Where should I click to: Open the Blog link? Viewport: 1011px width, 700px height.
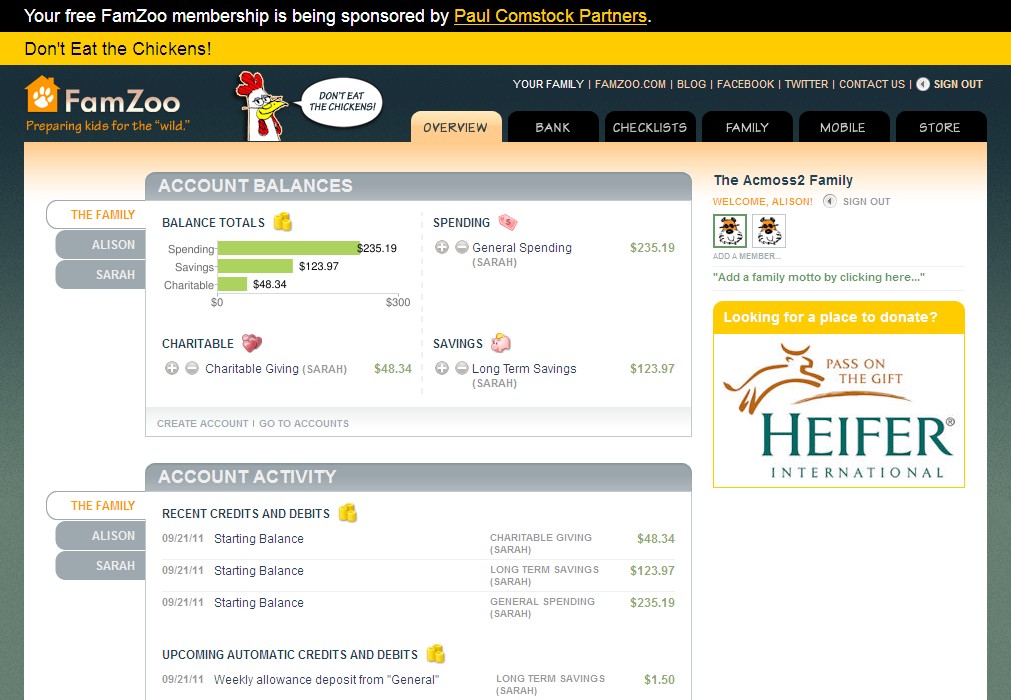pos(691,84)
